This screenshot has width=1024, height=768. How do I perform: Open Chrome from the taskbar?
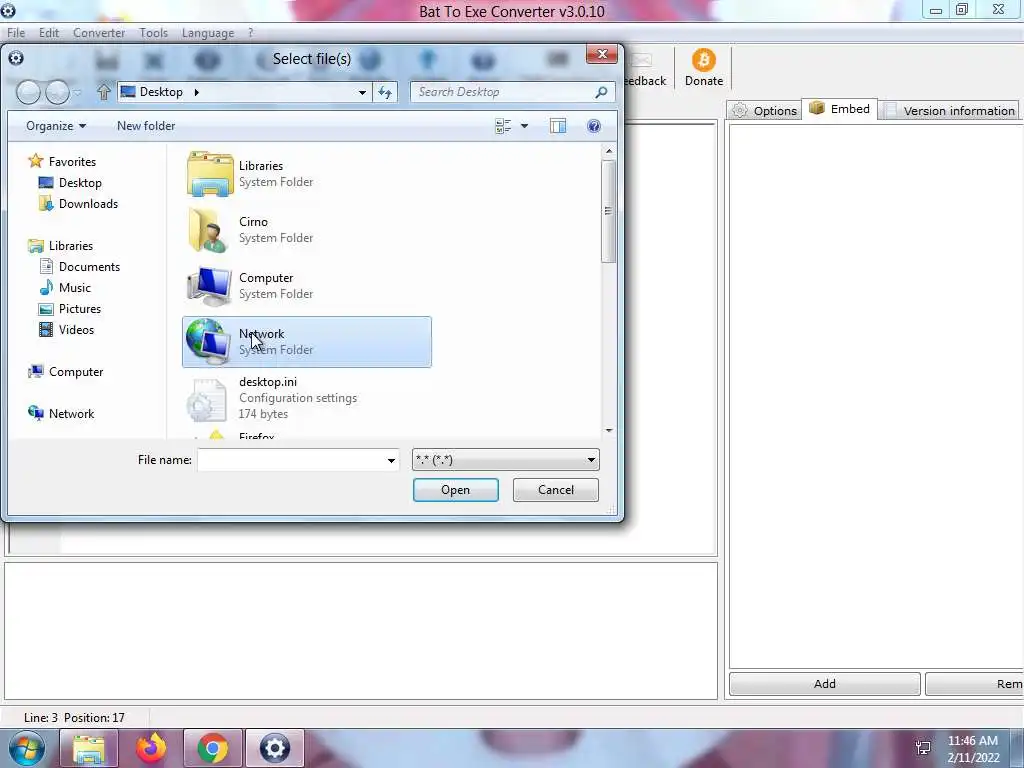212,748
